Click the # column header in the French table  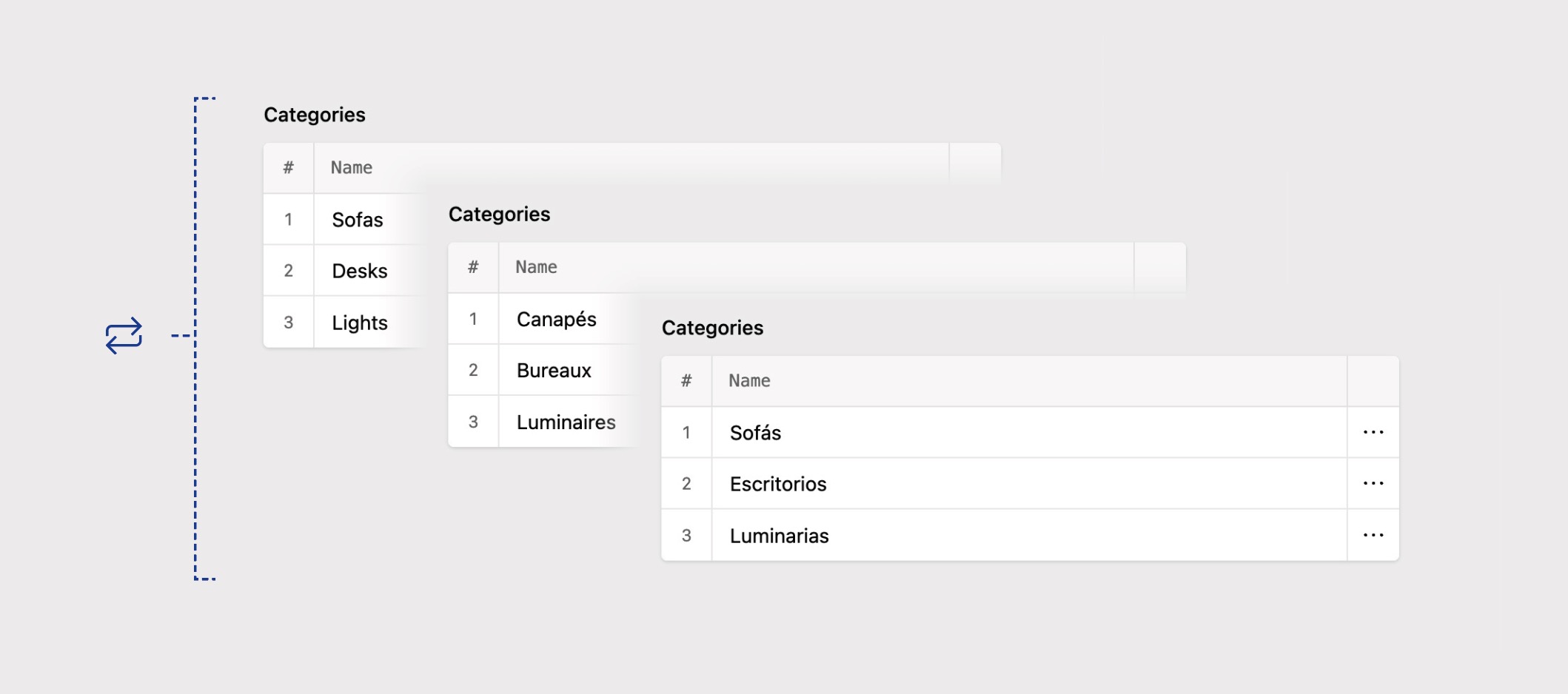[x=473, y=266]
